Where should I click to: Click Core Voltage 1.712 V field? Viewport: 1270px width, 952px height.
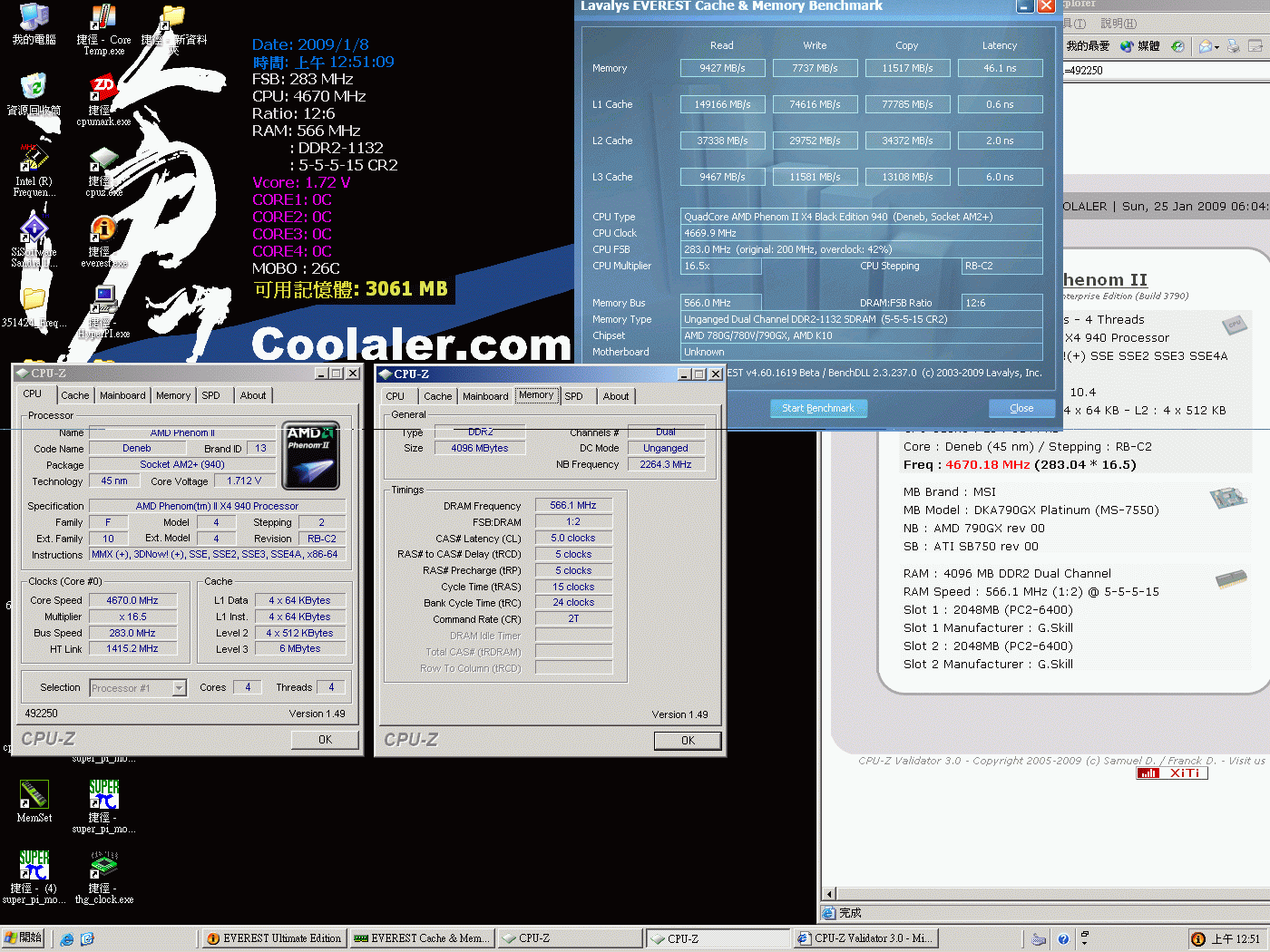(x=244, y=481)
